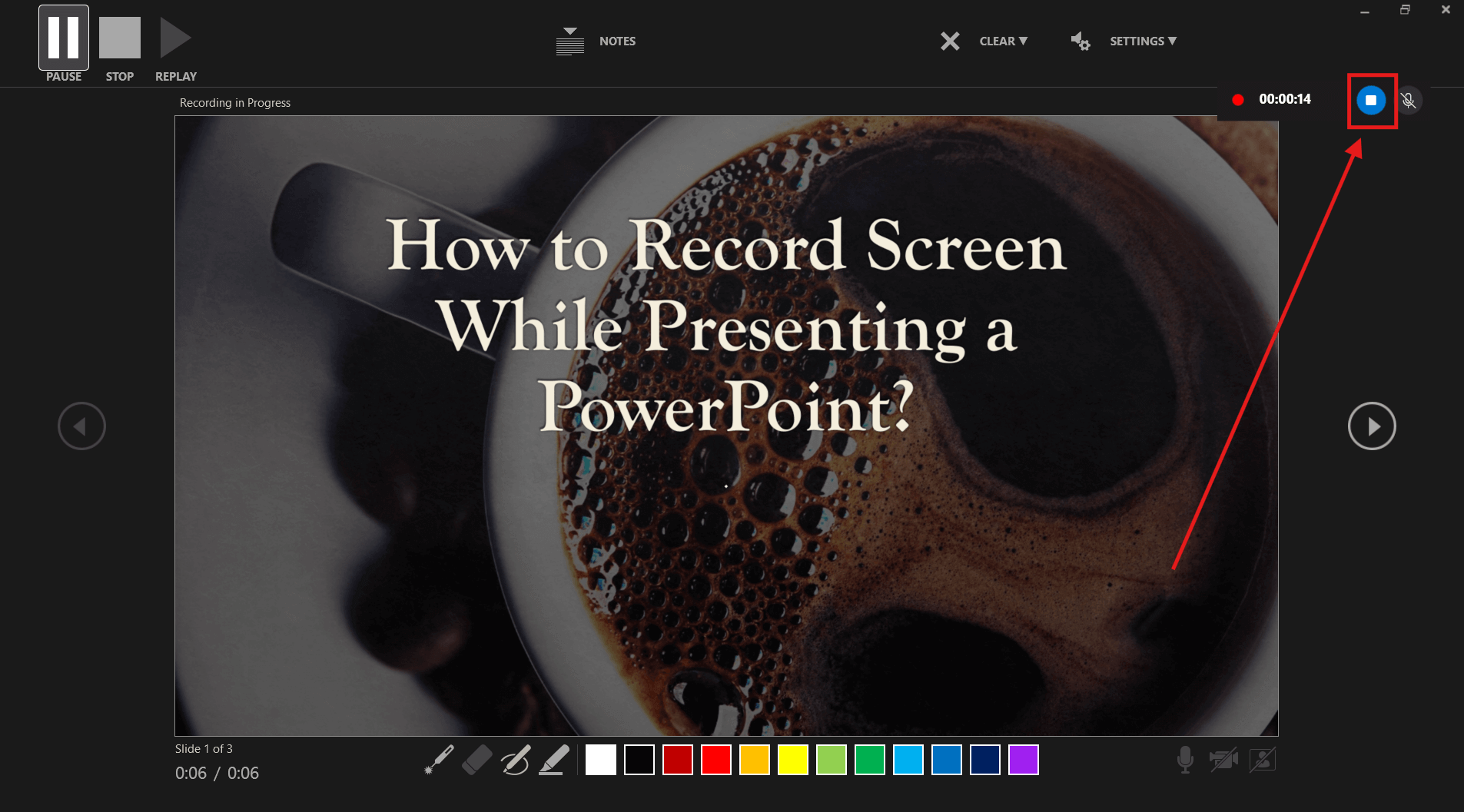Select the laser pointer tool

point(437,759)
